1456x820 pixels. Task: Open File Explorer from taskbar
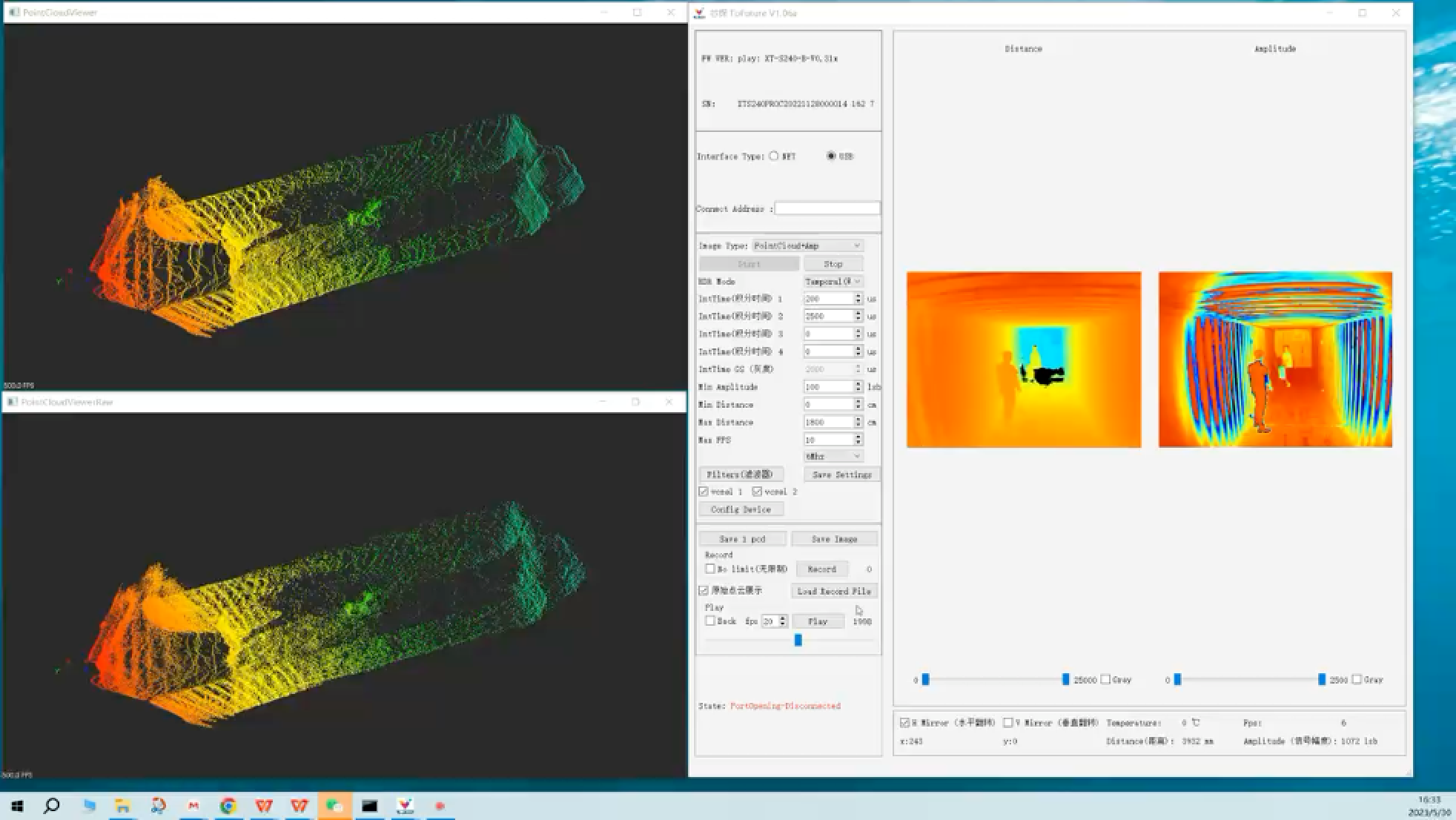122,806
